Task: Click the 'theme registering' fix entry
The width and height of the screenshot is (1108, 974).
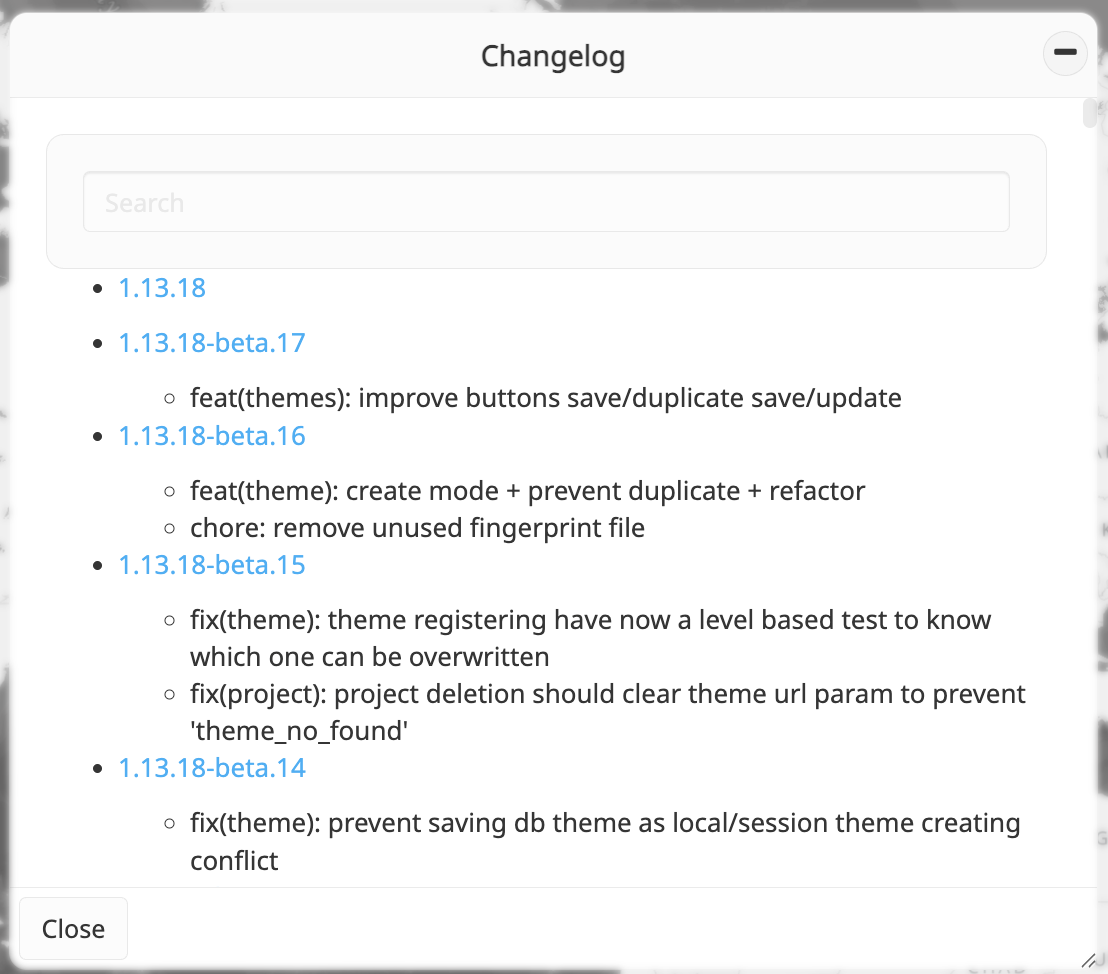Action: (x=590, y=638)
